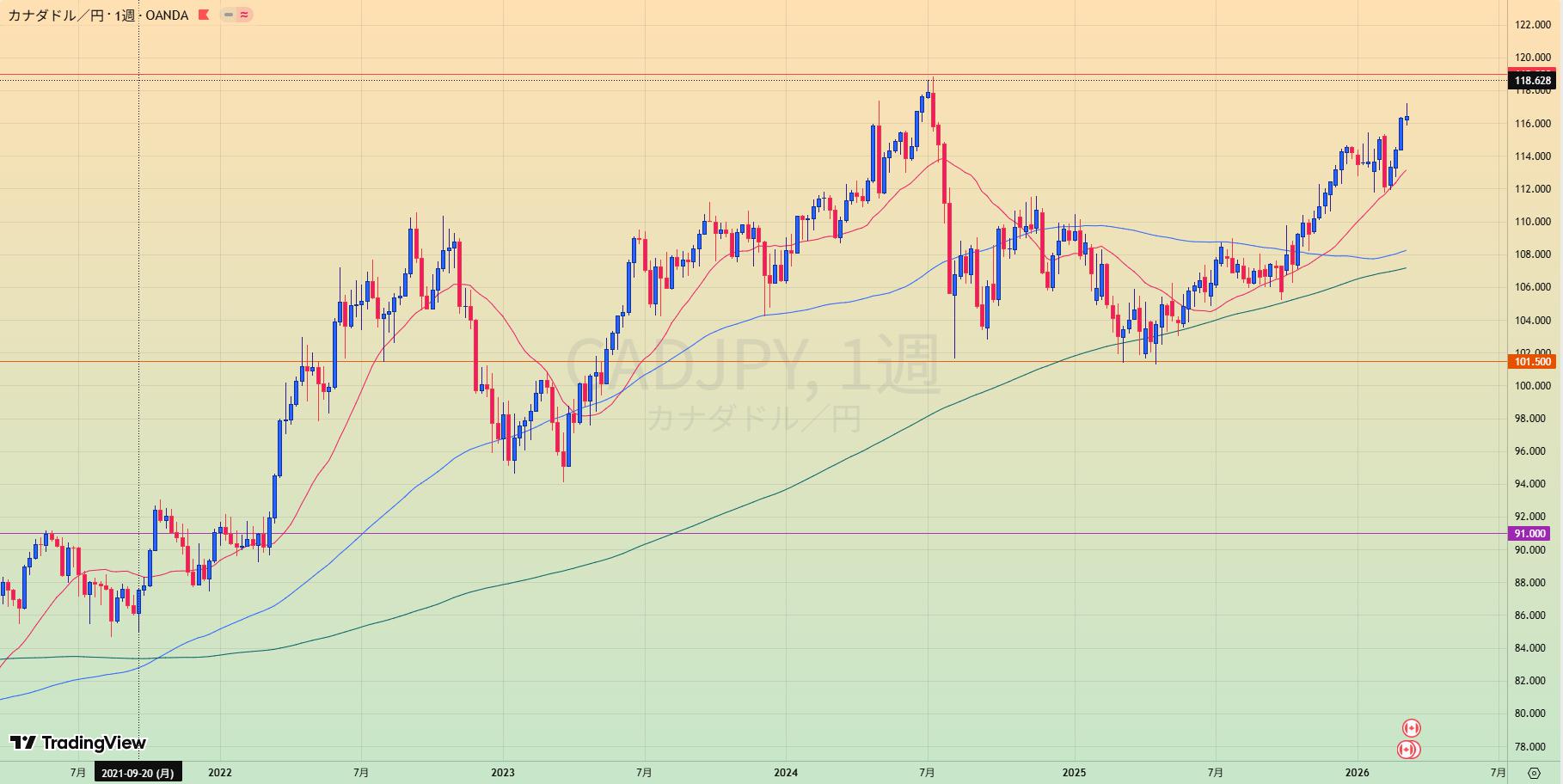The image size is (1563, 784).
Task: Click the TradingView logo
Action: 78,743
